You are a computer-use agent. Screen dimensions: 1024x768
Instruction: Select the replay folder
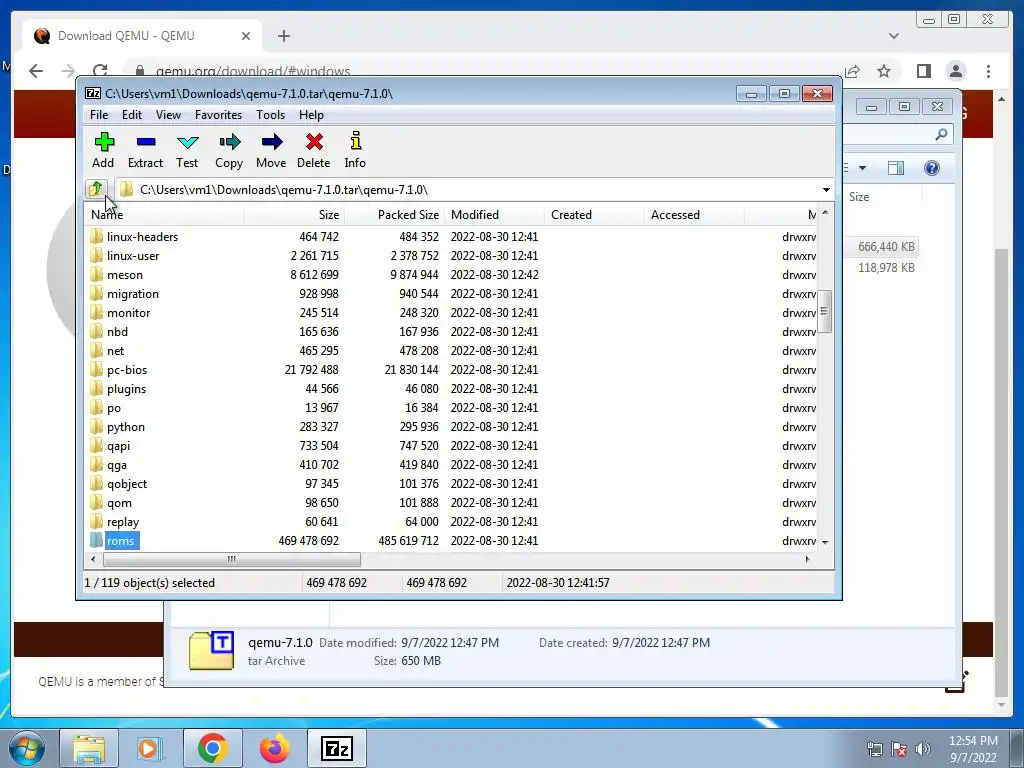(123, 522)
